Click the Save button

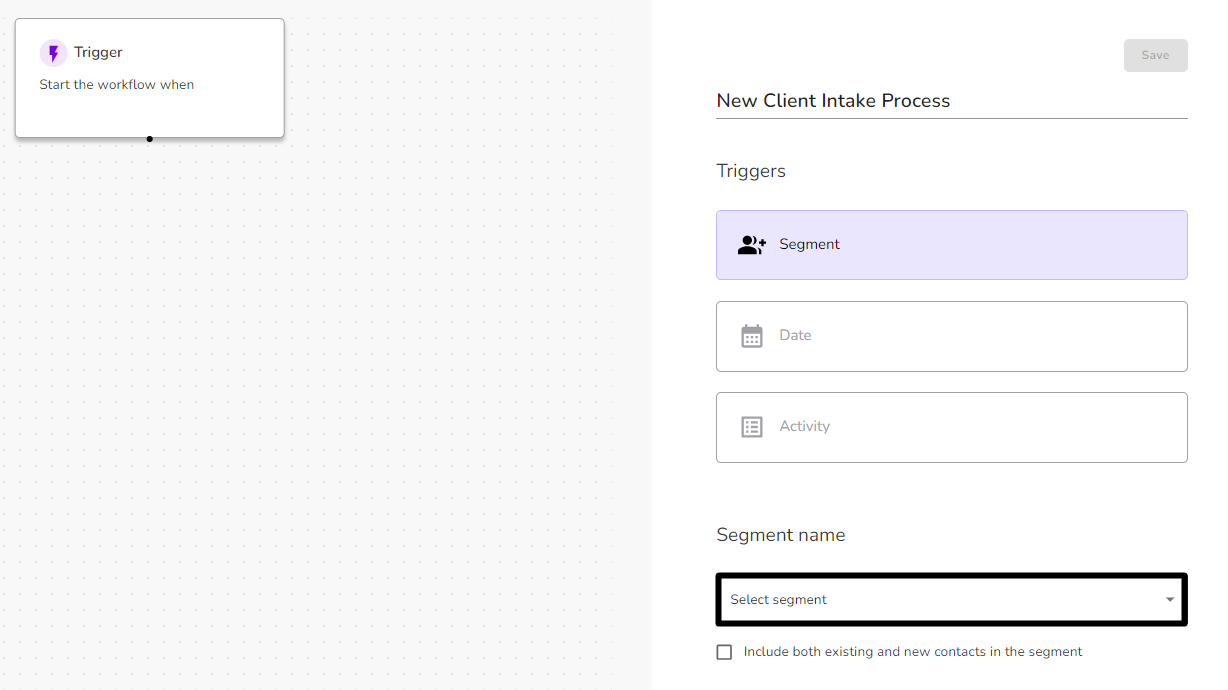coord(1155,55)
